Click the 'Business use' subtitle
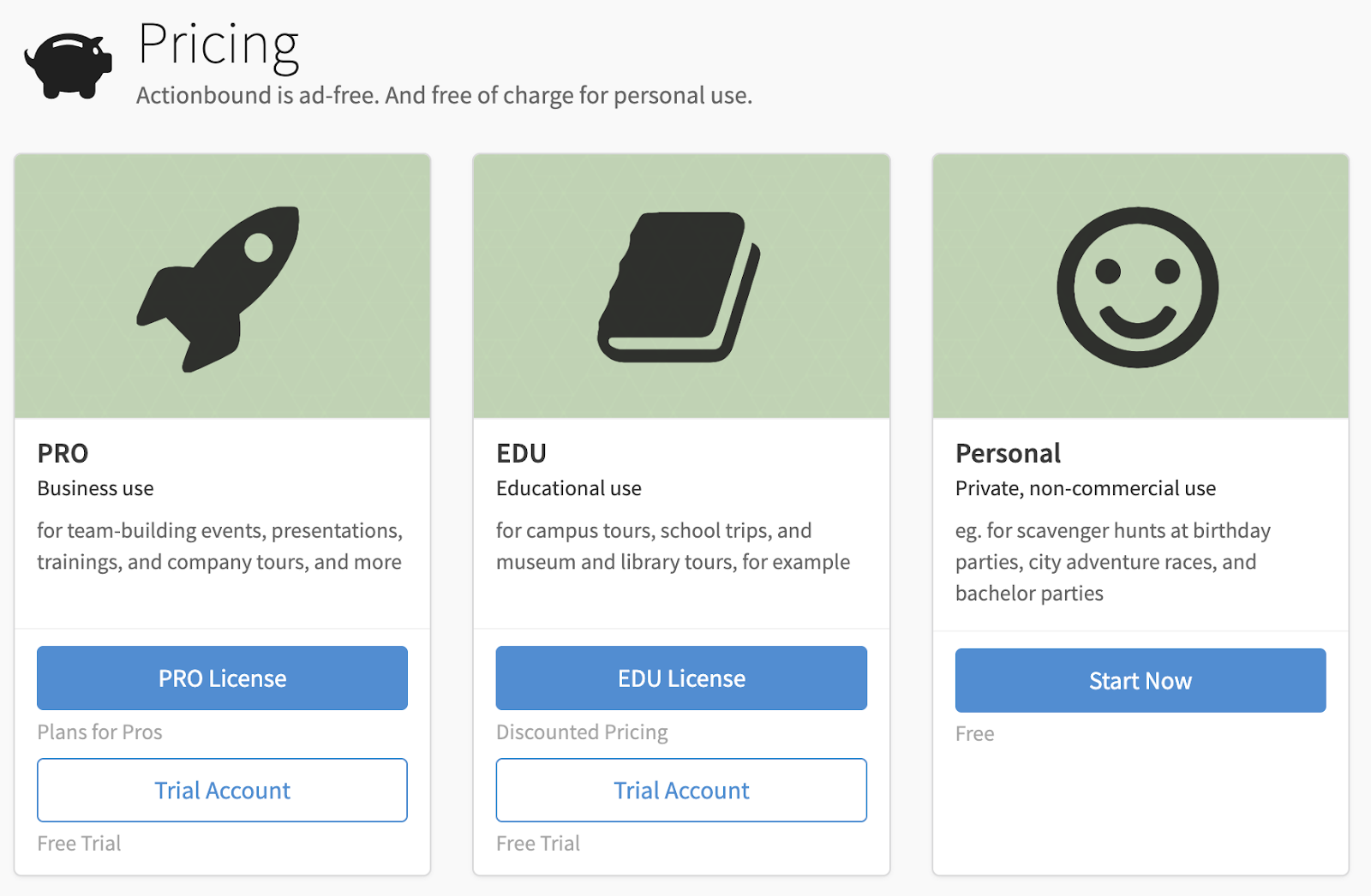 click(95, 488)
